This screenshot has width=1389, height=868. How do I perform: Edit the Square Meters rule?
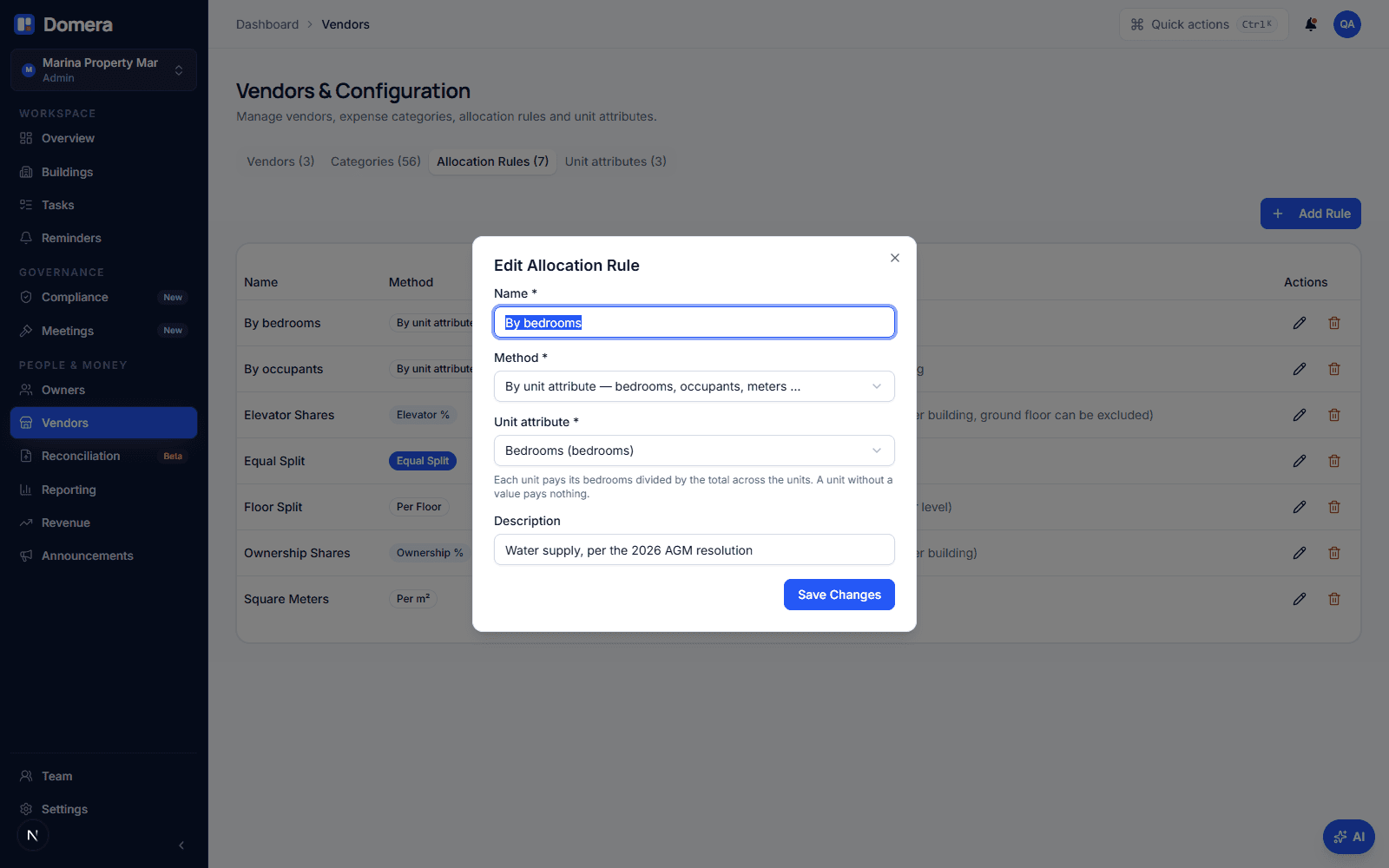(1300, 599)
